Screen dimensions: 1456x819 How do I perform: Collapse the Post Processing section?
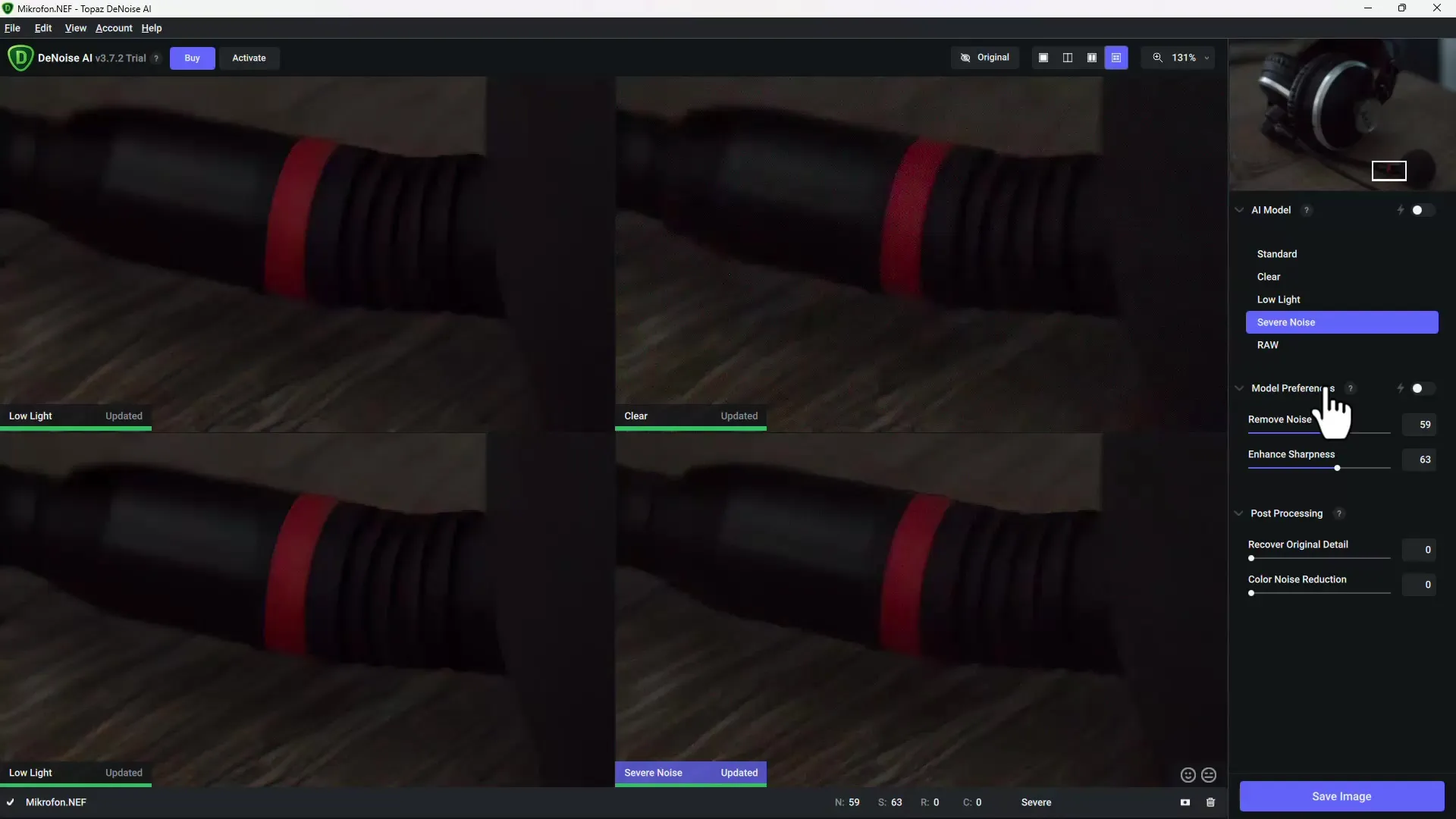1239,513
